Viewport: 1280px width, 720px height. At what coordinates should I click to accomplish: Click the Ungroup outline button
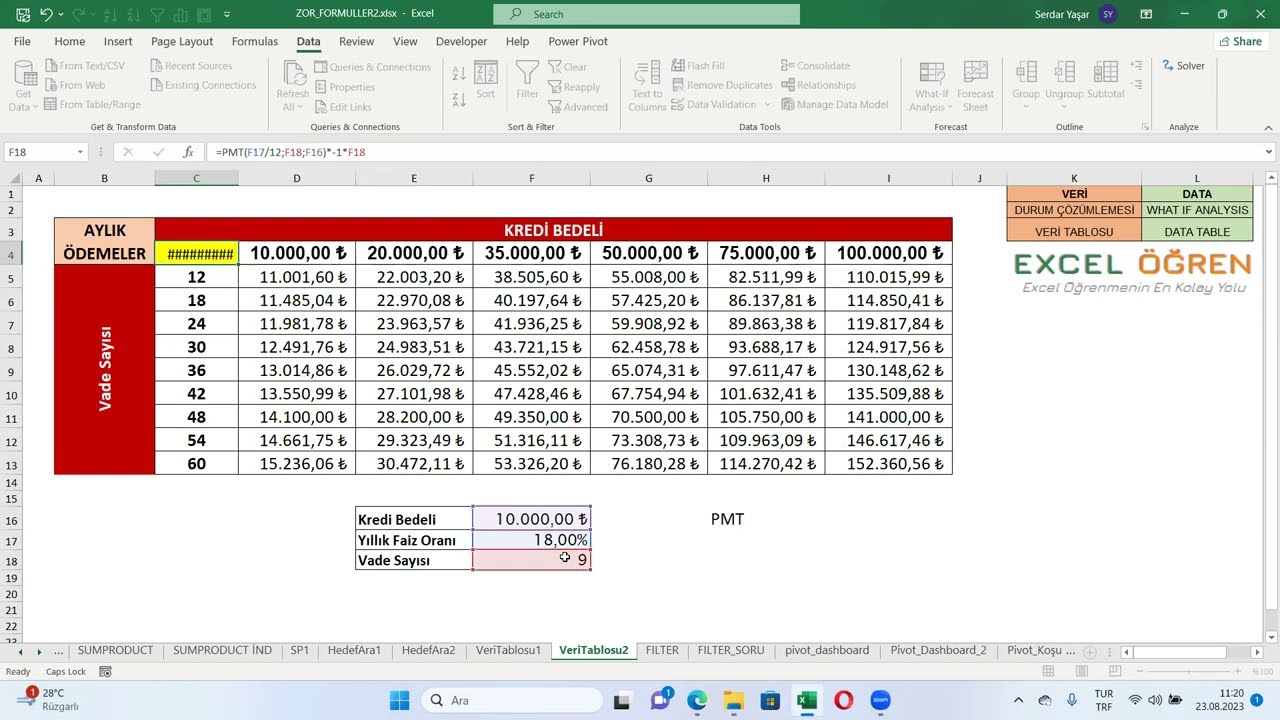pyautogui.click(x=1065, y=85)
